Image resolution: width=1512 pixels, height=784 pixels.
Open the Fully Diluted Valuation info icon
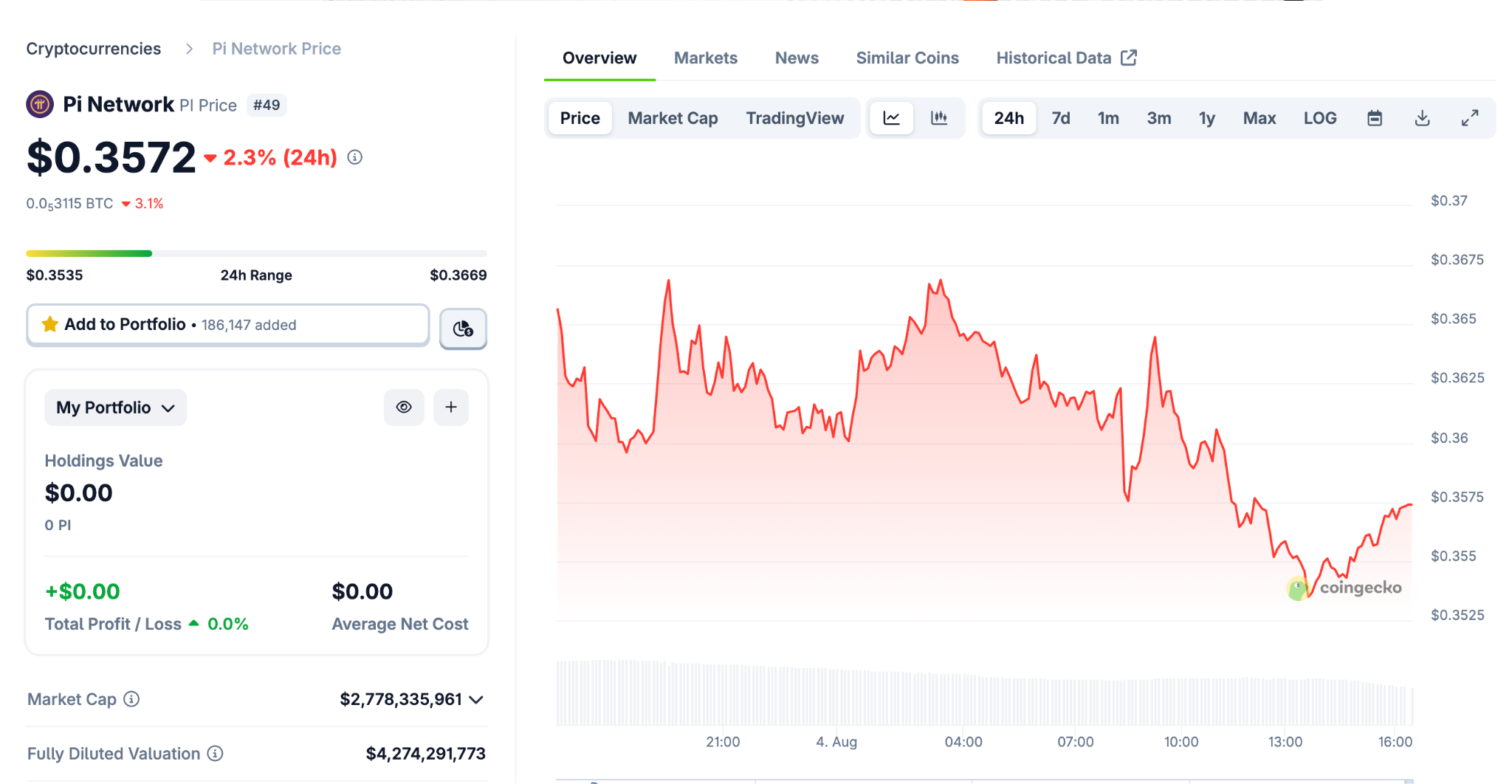(x=215, y=753)
